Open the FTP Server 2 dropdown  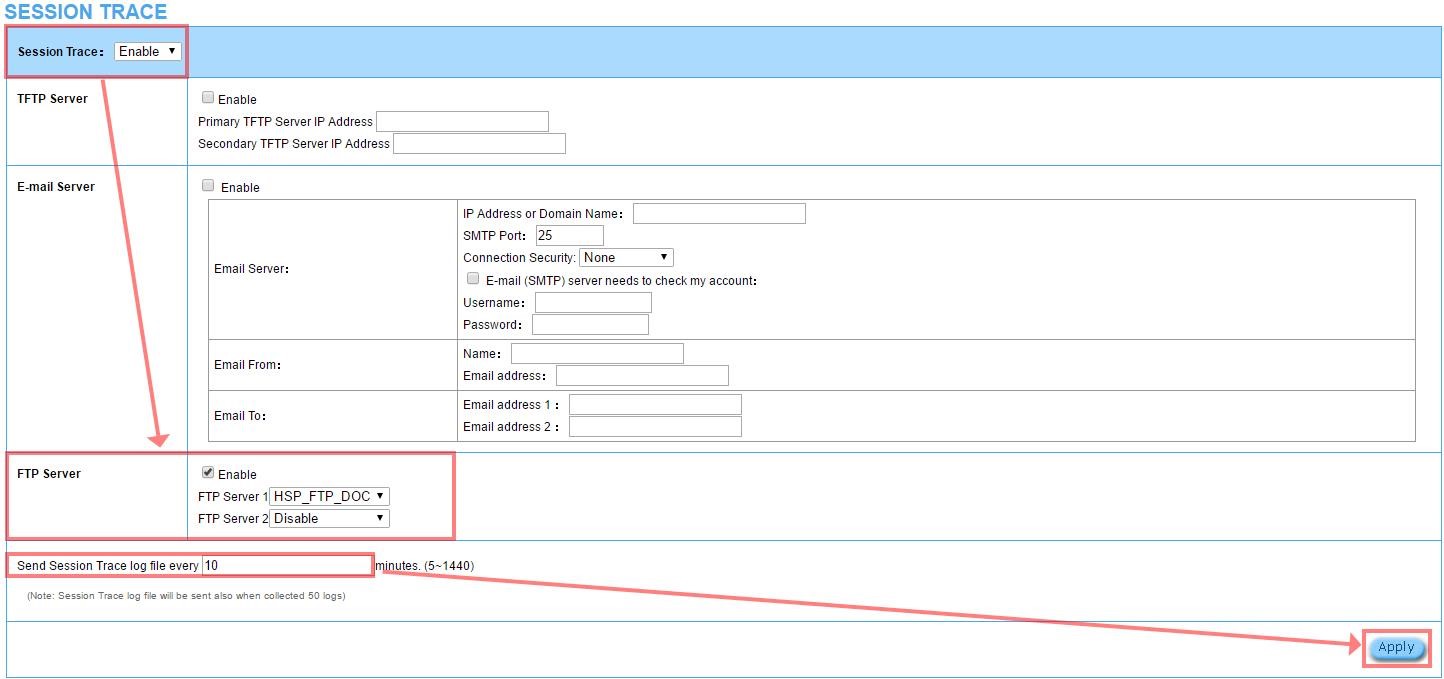329,519
